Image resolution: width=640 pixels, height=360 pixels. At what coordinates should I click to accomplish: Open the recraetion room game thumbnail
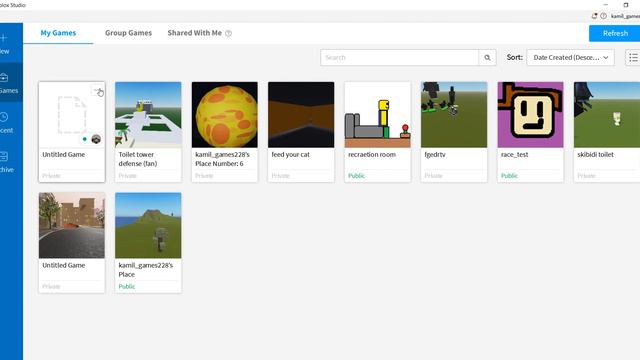[x=378, y=115]
